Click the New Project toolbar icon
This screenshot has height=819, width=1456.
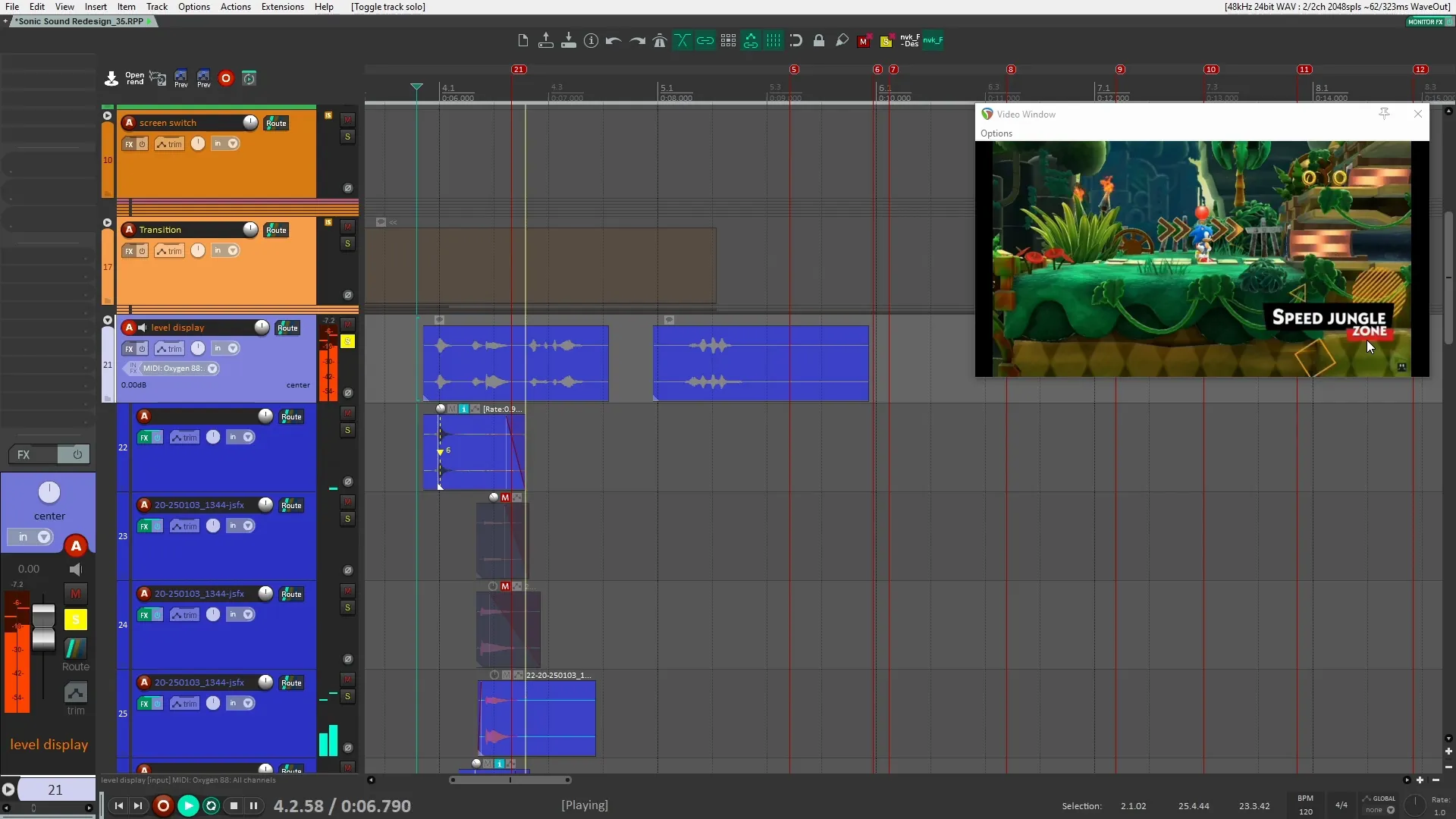pyautogui.click(x=522, y=41)
